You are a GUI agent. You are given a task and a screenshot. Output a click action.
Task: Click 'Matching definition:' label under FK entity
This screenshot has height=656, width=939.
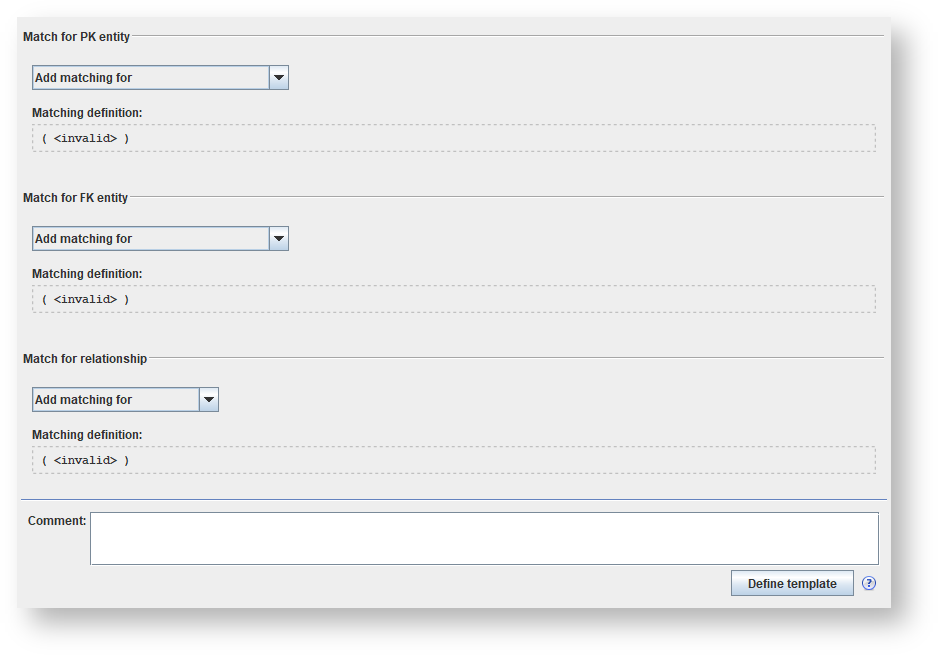[x=87, y=274]
